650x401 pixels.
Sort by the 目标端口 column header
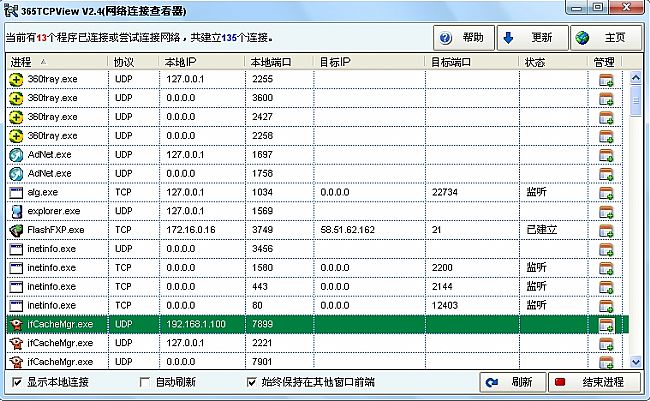(x=472, y=62)
